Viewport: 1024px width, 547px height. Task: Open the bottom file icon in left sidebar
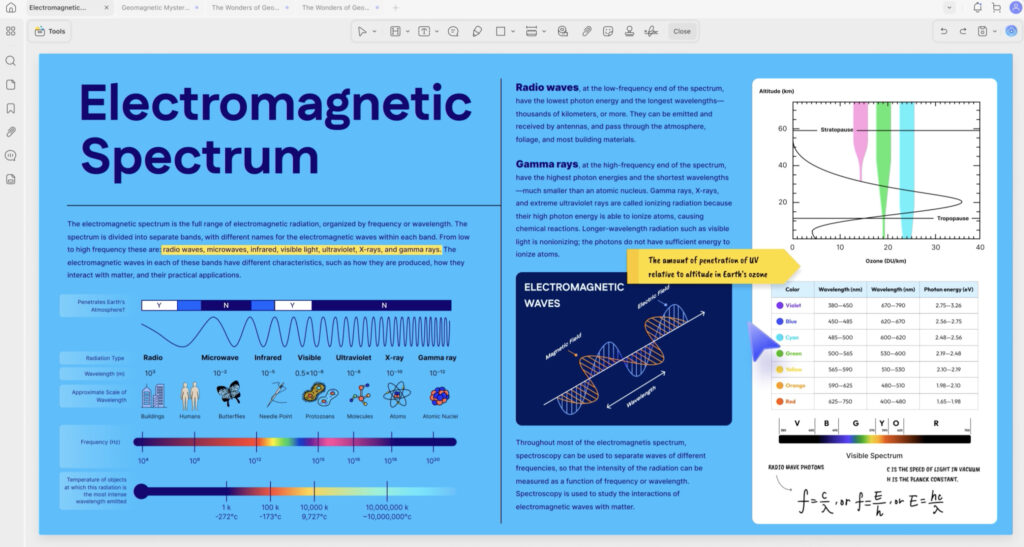pyautogui.click(x=10, y=179)
